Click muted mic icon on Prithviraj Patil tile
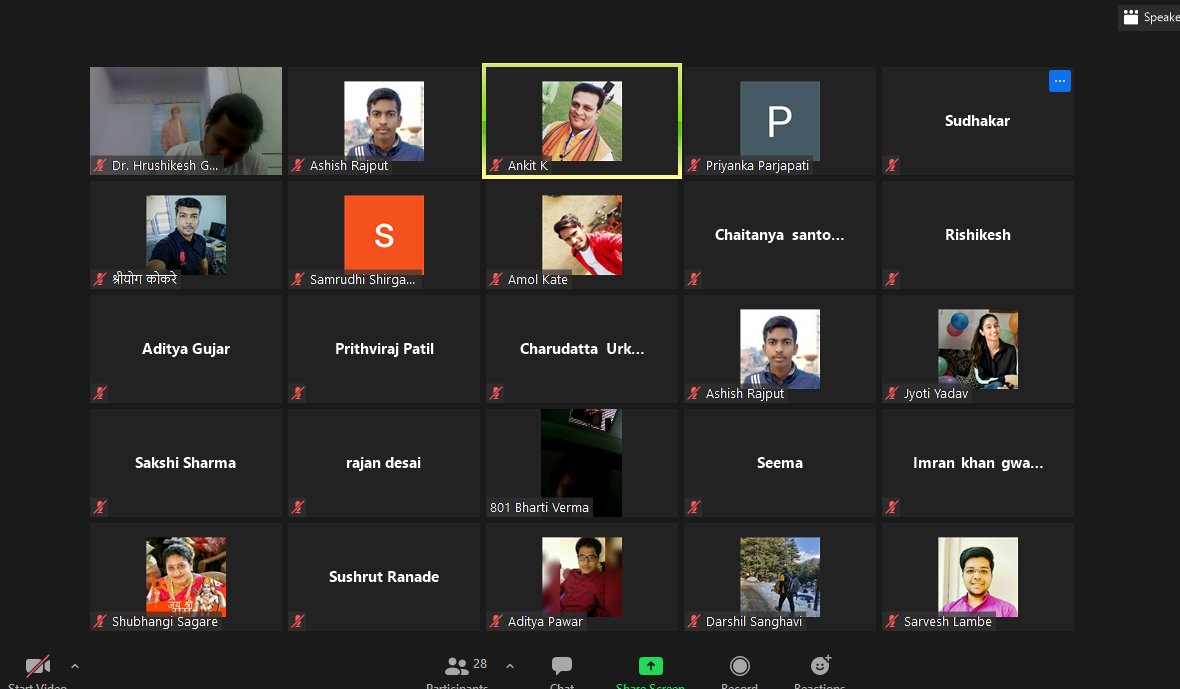Image resolution: width=1180 pixels, height=689 pixels. click(298, 393)
